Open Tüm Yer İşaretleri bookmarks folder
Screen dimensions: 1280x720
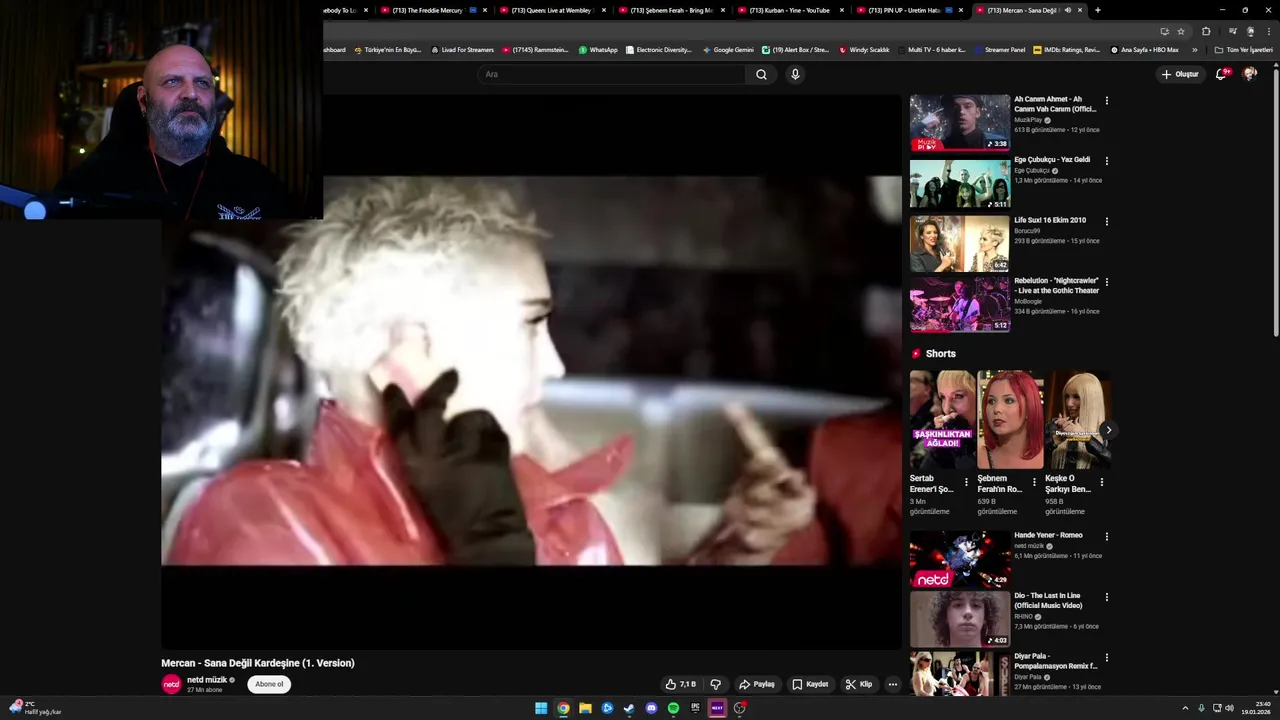point(1244,50)
